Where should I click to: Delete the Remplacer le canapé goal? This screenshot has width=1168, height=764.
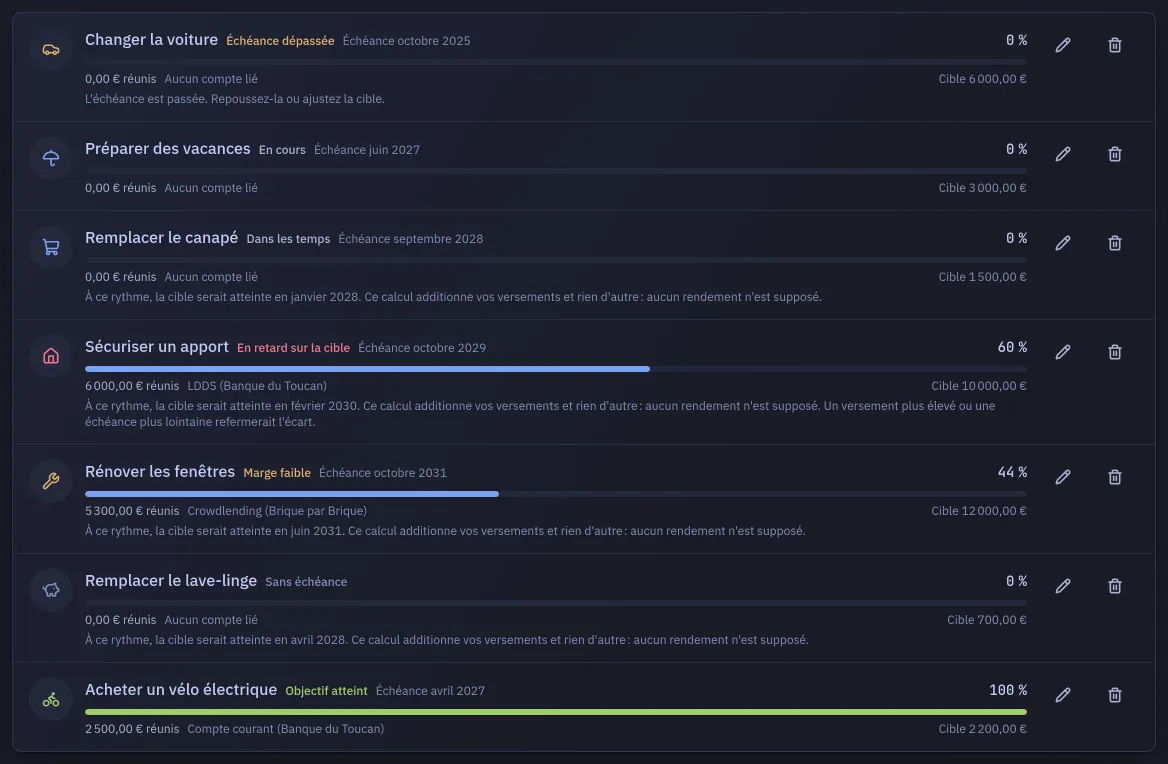1114,243
